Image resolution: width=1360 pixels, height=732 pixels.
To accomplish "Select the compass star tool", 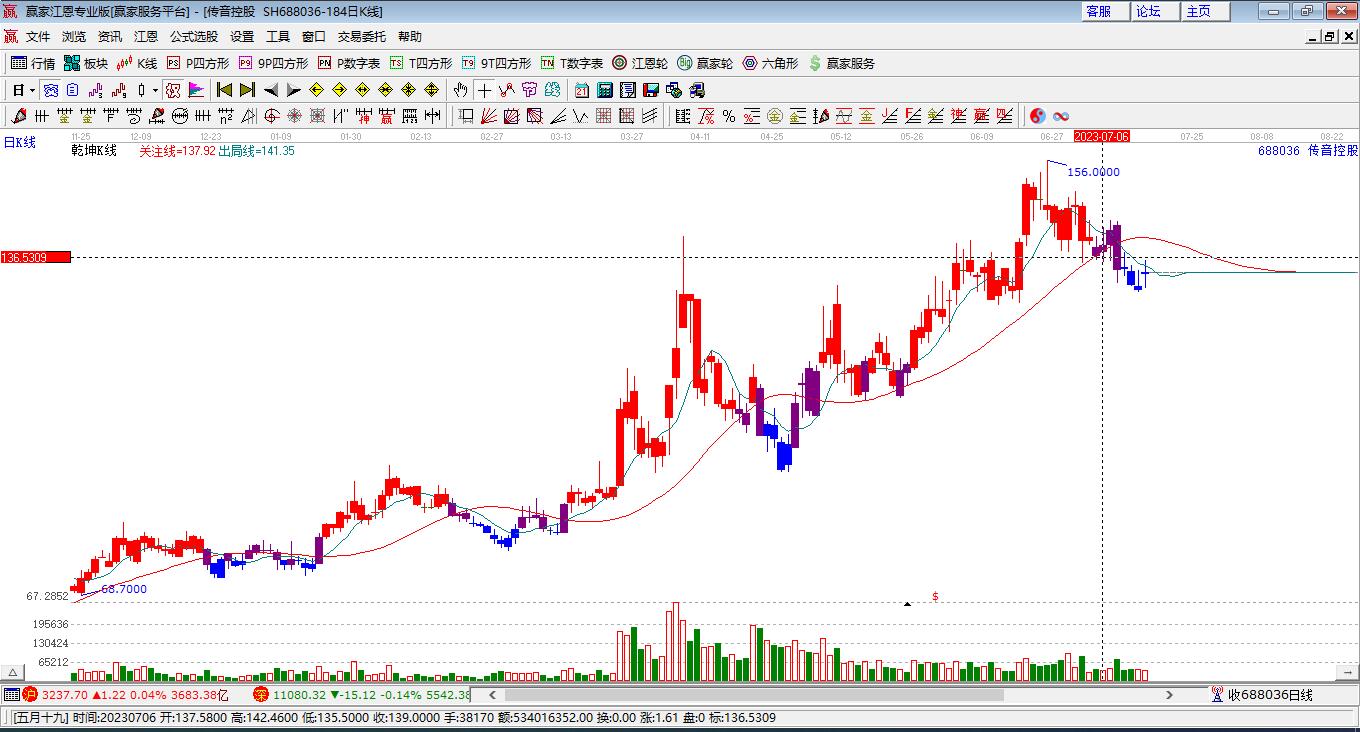I will tap(294, 116).
